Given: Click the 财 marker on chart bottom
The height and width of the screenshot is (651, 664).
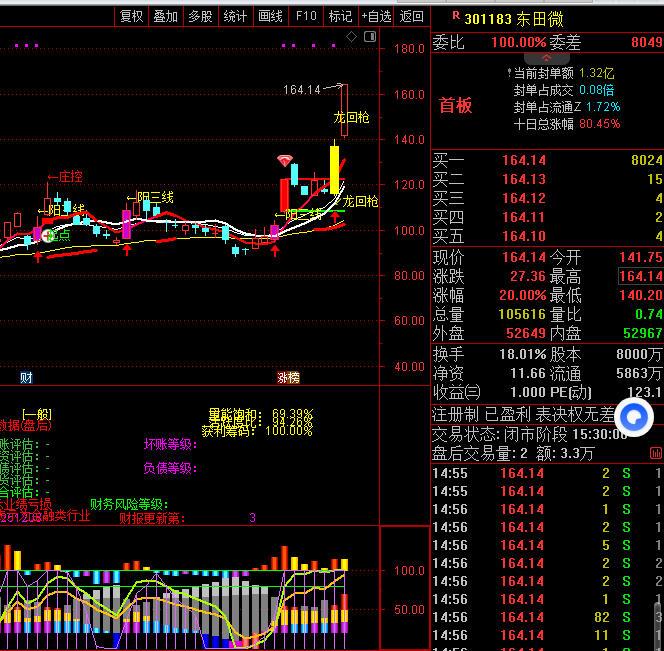Looking at the screenshot, I should [26, 377].
